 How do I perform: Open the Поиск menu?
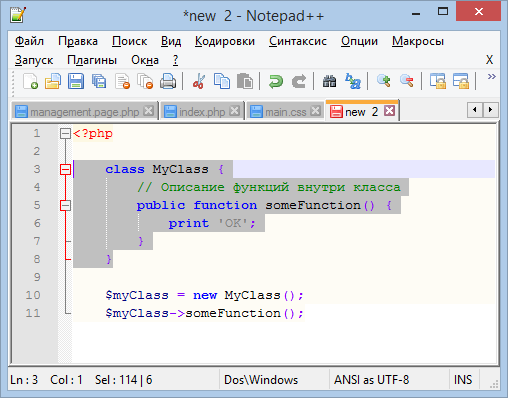coord(130,41)
